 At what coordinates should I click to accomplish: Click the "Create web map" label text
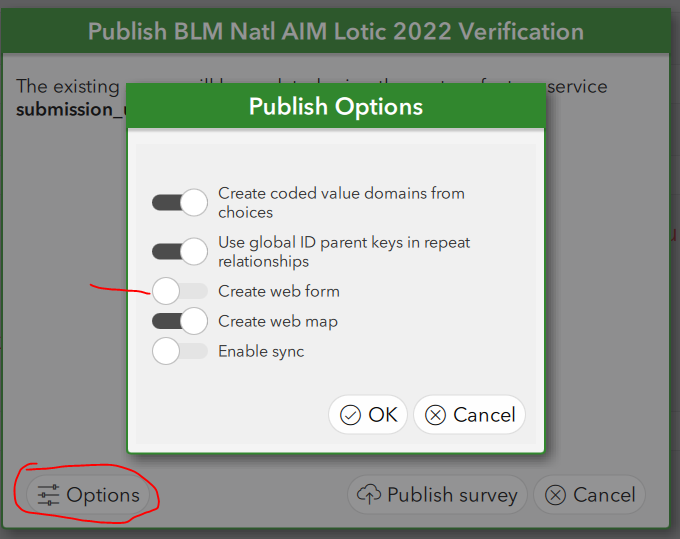(278, 321)
